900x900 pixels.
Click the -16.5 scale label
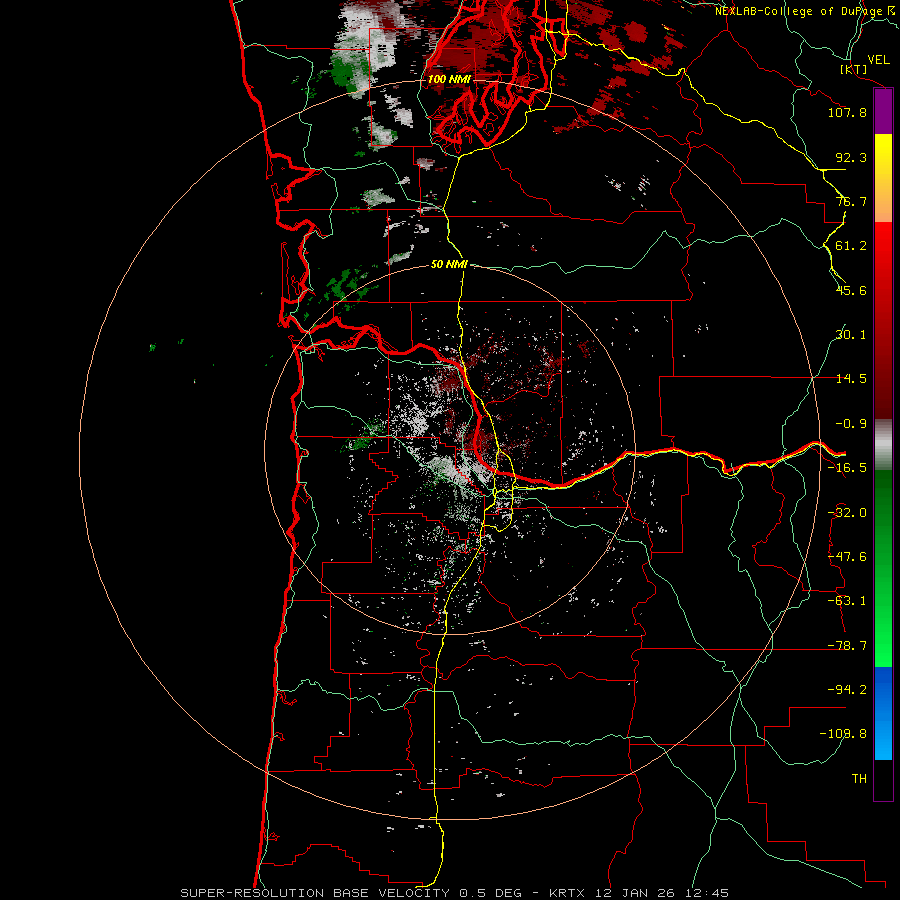click(x=847, y=468)
